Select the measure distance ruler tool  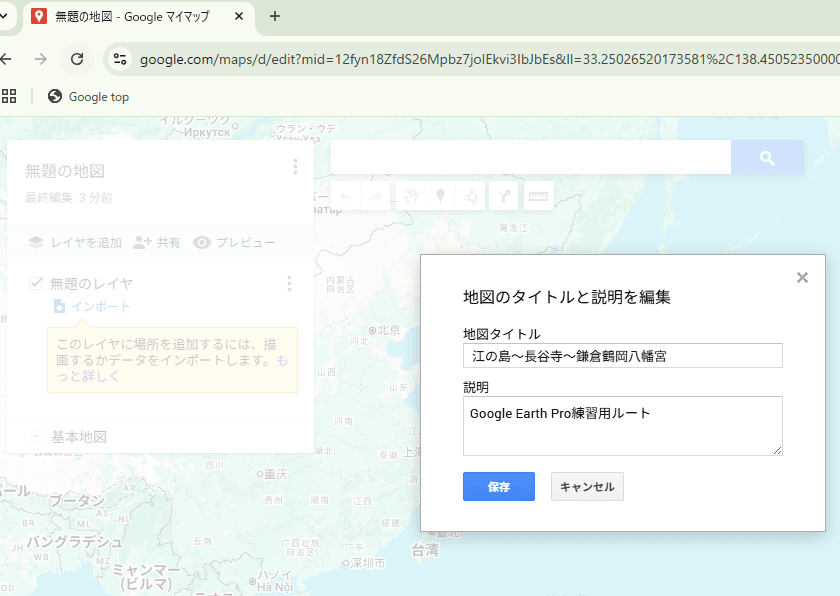(538, 197)
